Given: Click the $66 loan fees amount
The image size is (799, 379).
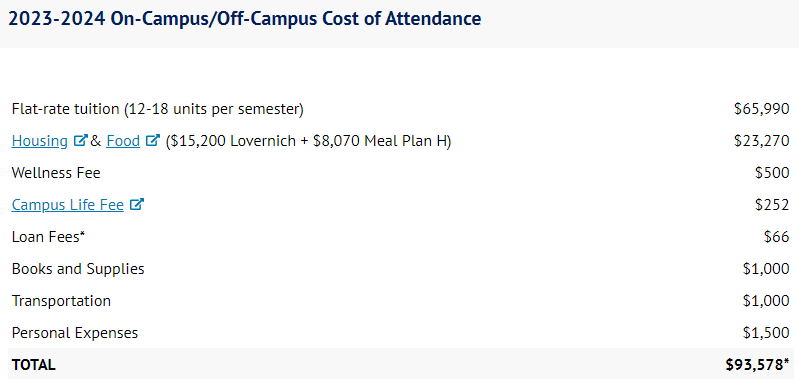Looking at the screenshot, I should (x=777, y=237).
